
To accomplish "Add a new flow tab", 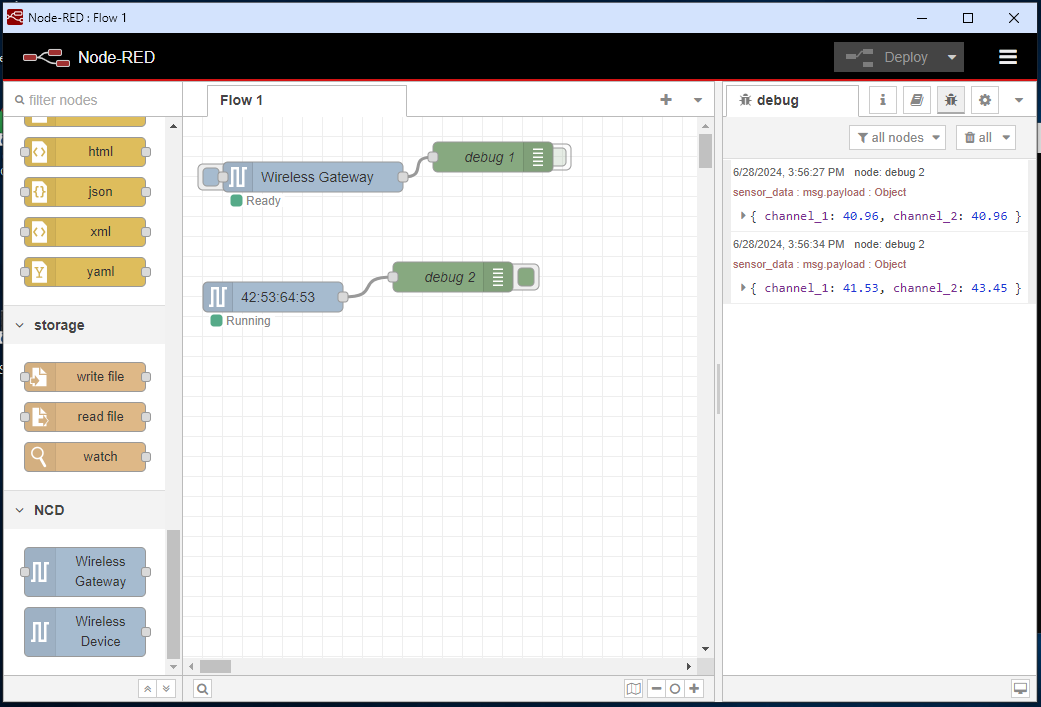I will [x=666, y=100].
